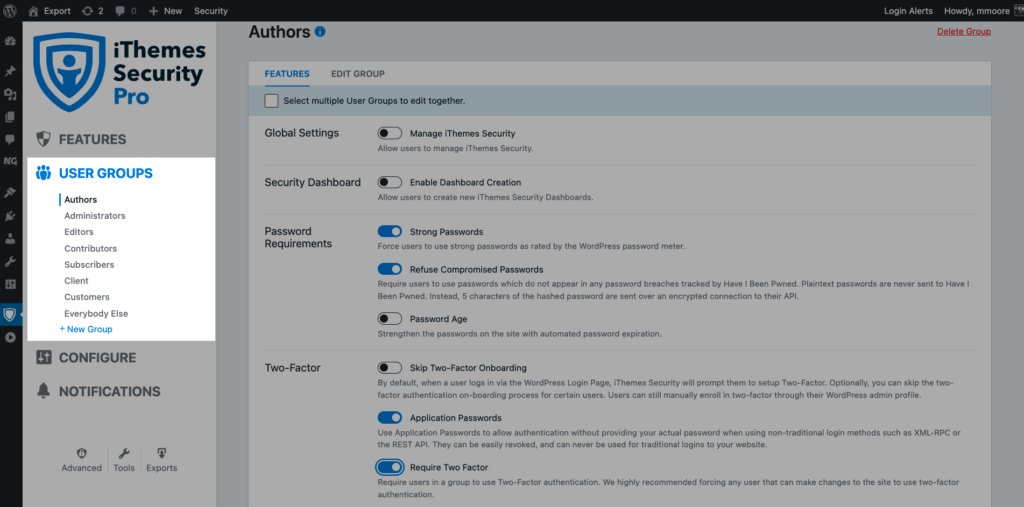This screenshot has height=507, width=1024.
Task: Turn off Require Two Factor toggle
Action: coord(390,467)
